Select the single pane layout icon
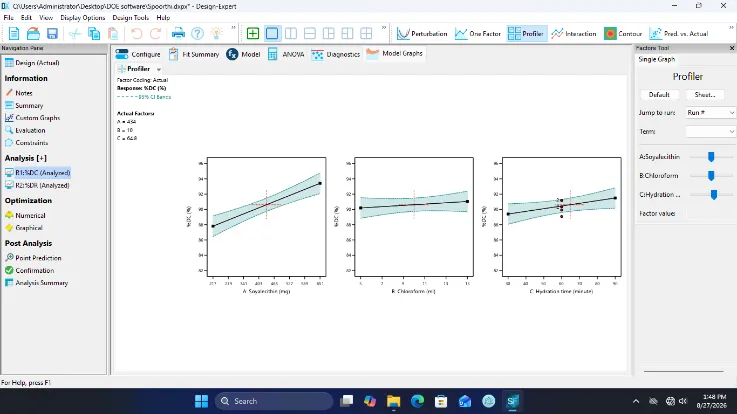 coord(272,33)
